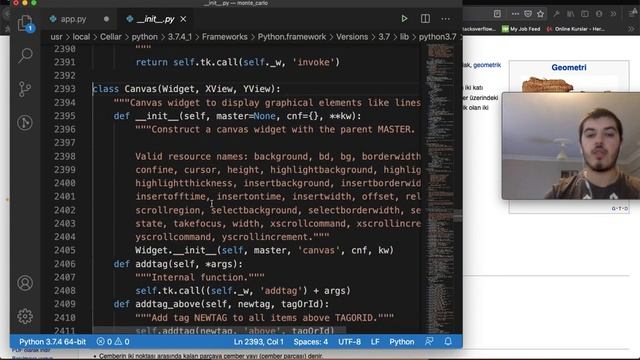Image resolution: width=640 pixels, height=360 pixels.
Task: Open 'lib' breadcrumb segment
Action: pos(404,37)
